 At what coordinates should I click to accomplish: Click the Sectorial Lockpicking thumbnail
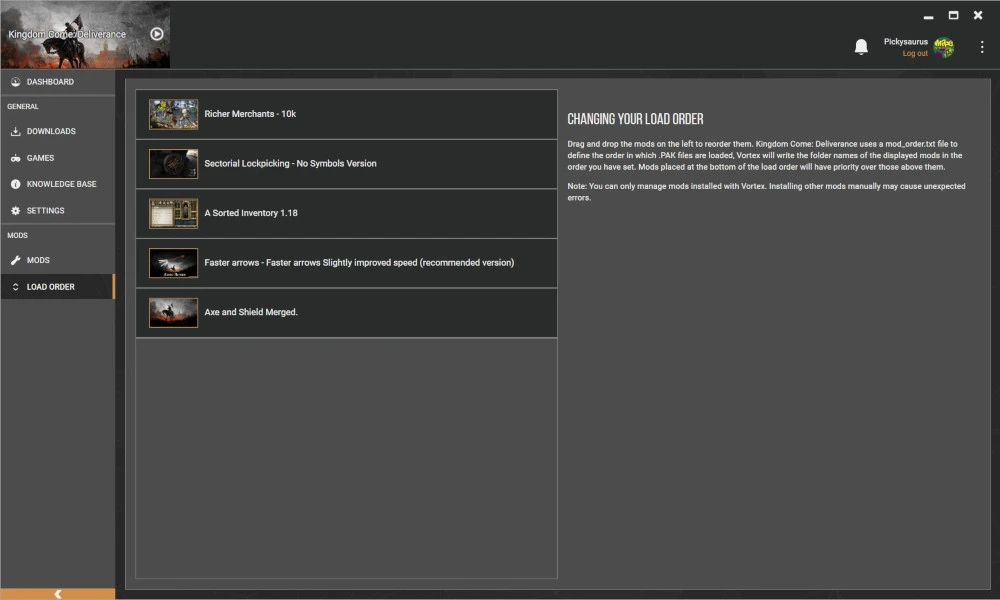click(x=173, y=164)
